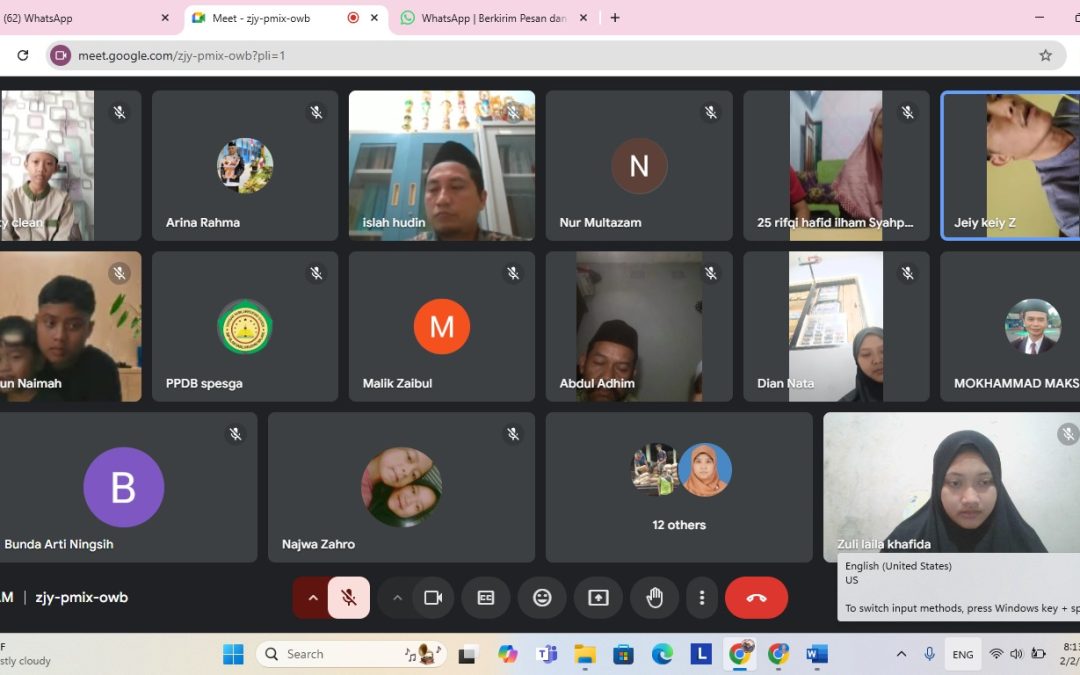1080x675 pixels.
Task: Bookmark this page with star icon
Action: click(x=1045, y=56)
